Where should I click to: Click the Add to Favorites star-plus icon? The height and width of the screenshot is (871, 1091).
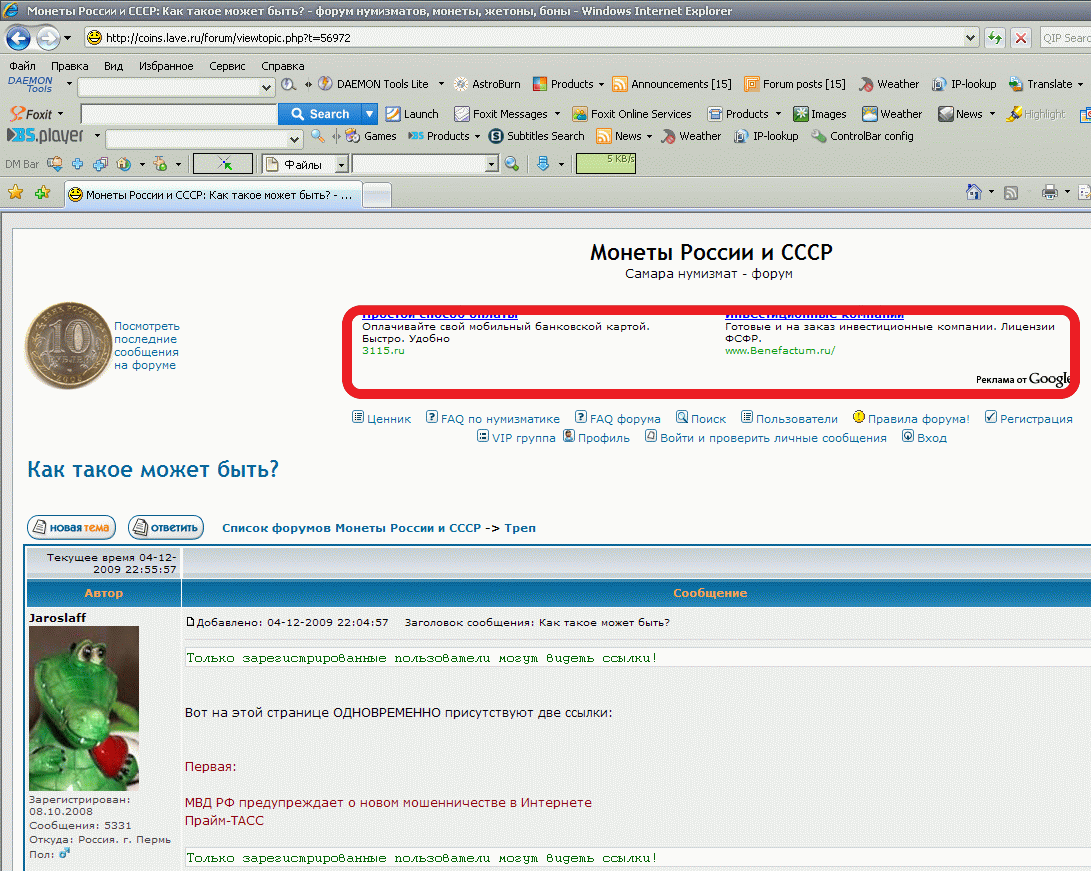click(42, 193)
